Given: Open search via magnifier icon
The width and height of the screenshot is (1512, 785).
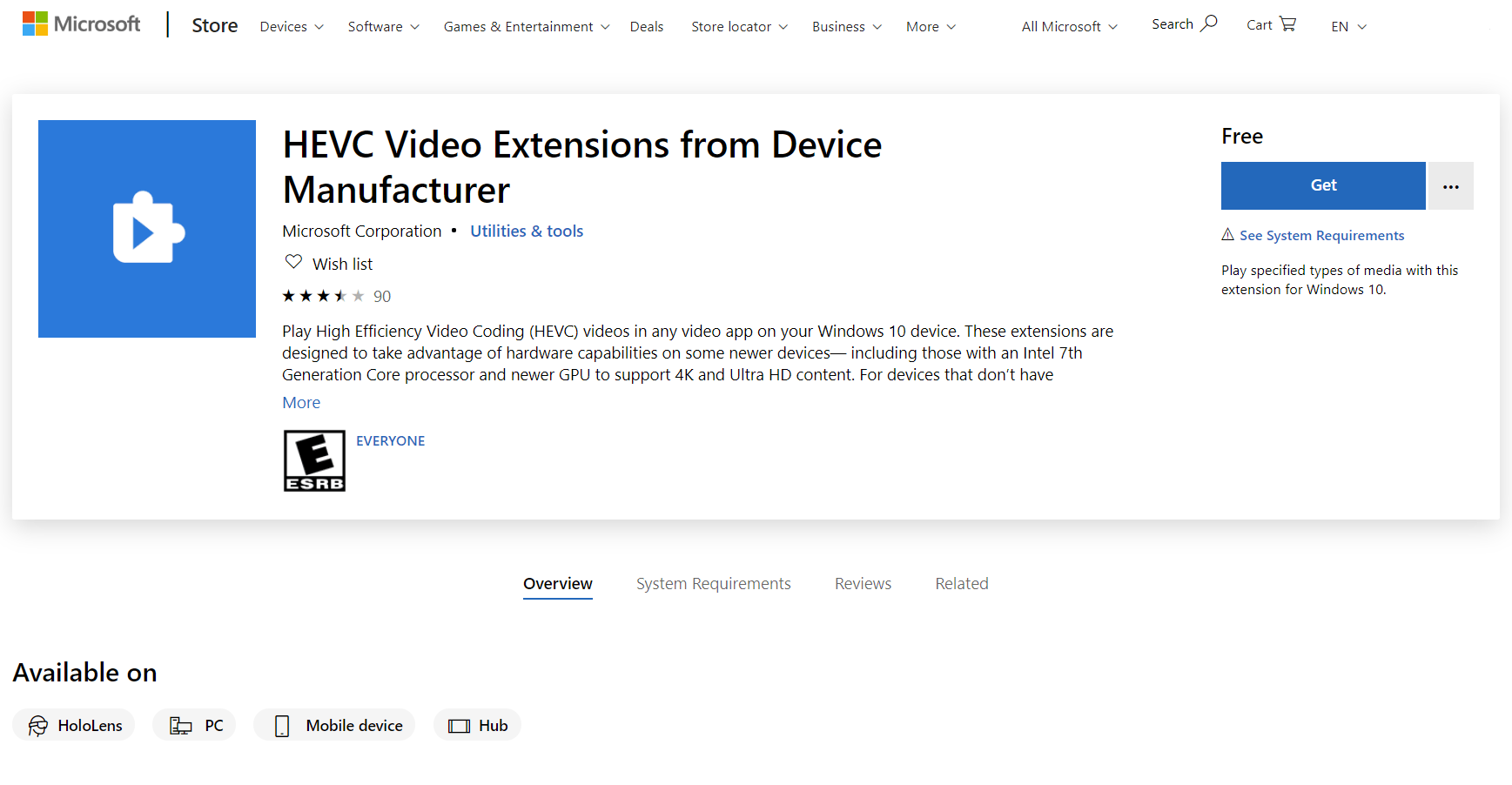Looking at the screenshot, I should tap(1208, 23).
